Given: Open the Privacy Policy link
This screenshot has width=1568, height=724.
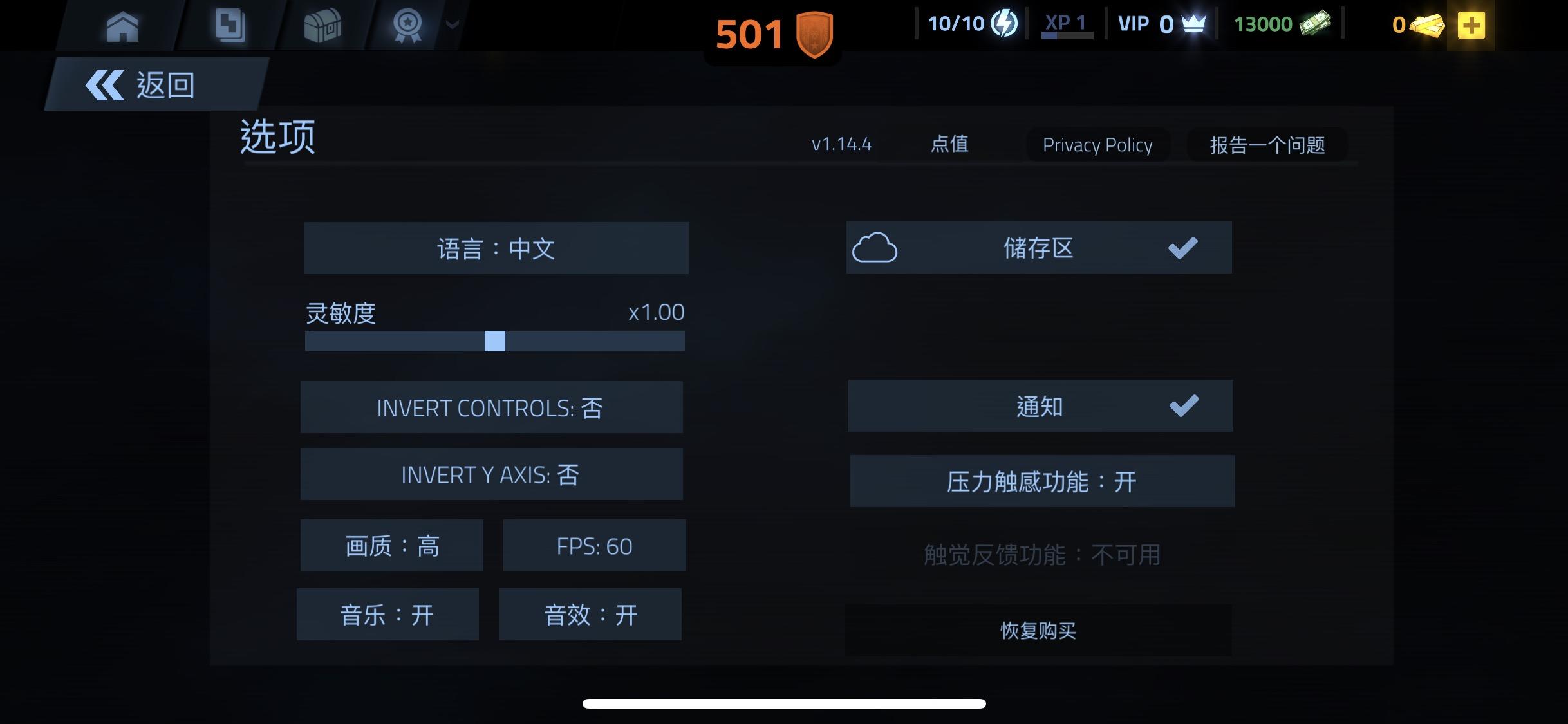Looking at the screenshot, I should [1097, 145].
